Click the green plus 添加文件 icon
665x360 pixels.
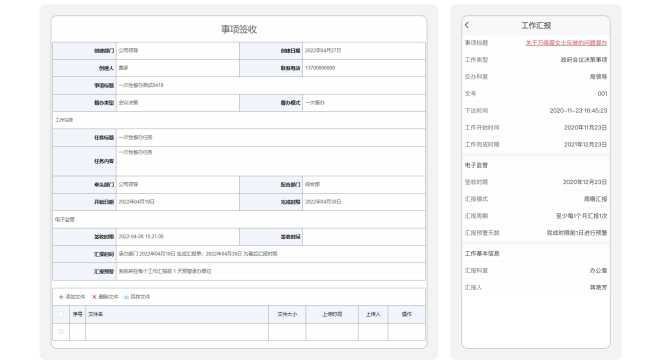click(x=61, y=297)
